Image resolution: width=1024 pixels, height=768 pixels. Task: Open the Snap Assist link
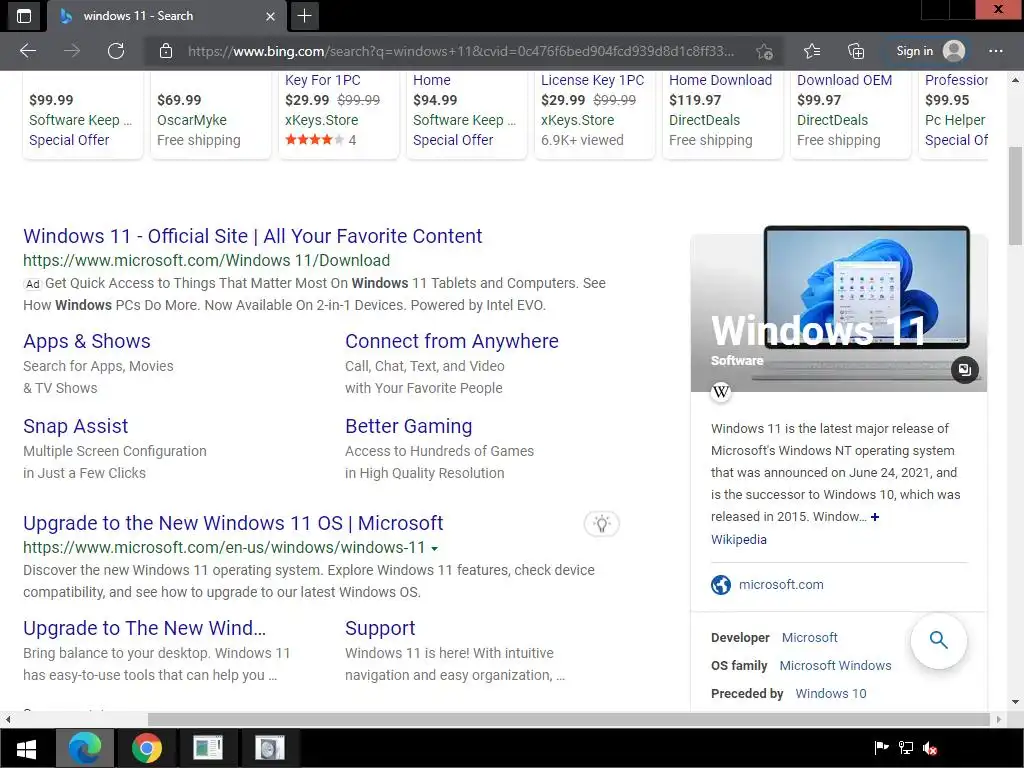[76, 426]
